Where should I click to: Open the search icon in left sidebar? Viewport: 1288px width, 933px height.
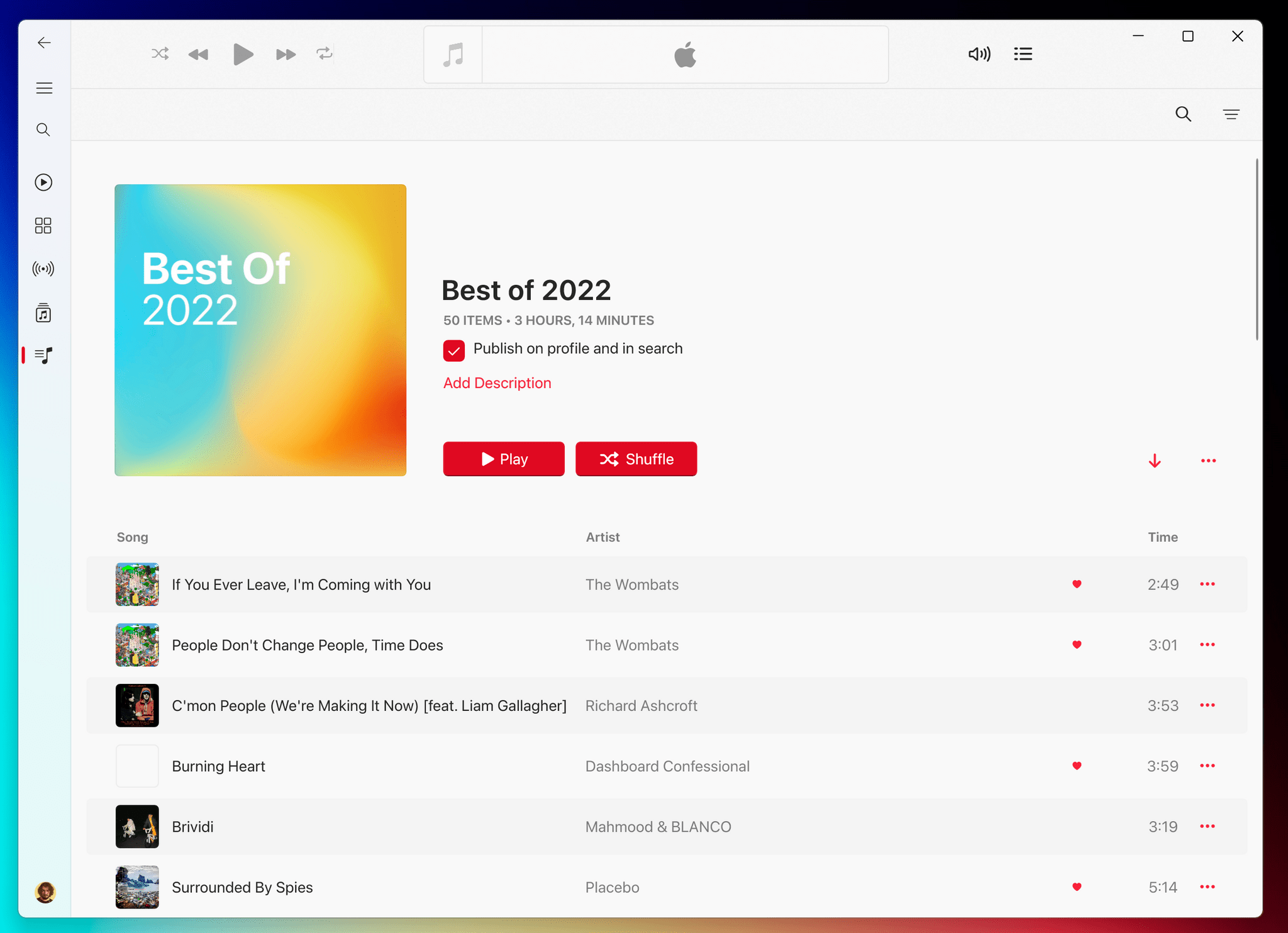tap(44, 130)
